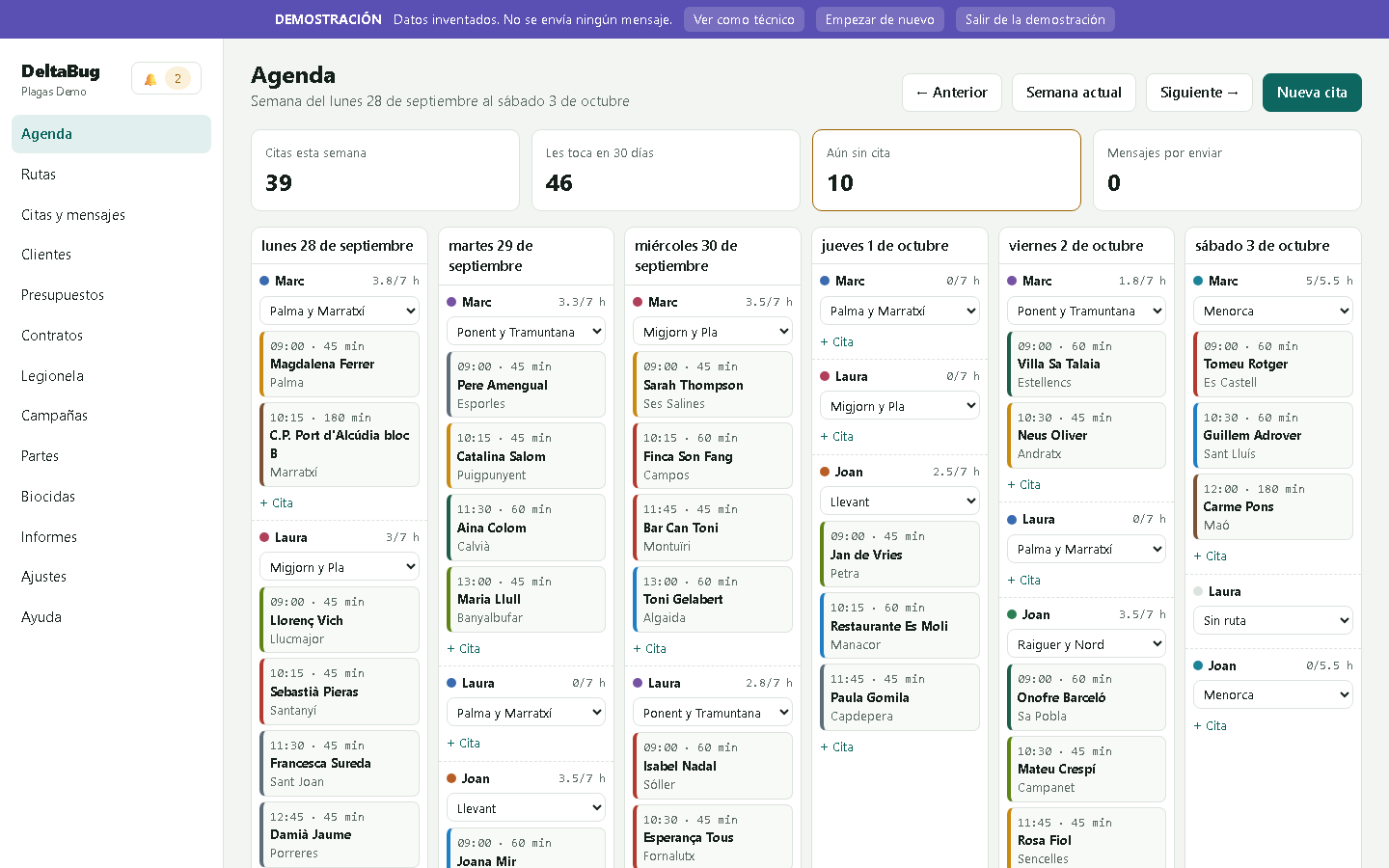
Task: Open the Aún sin cita summary card
Action: point(946,170)
